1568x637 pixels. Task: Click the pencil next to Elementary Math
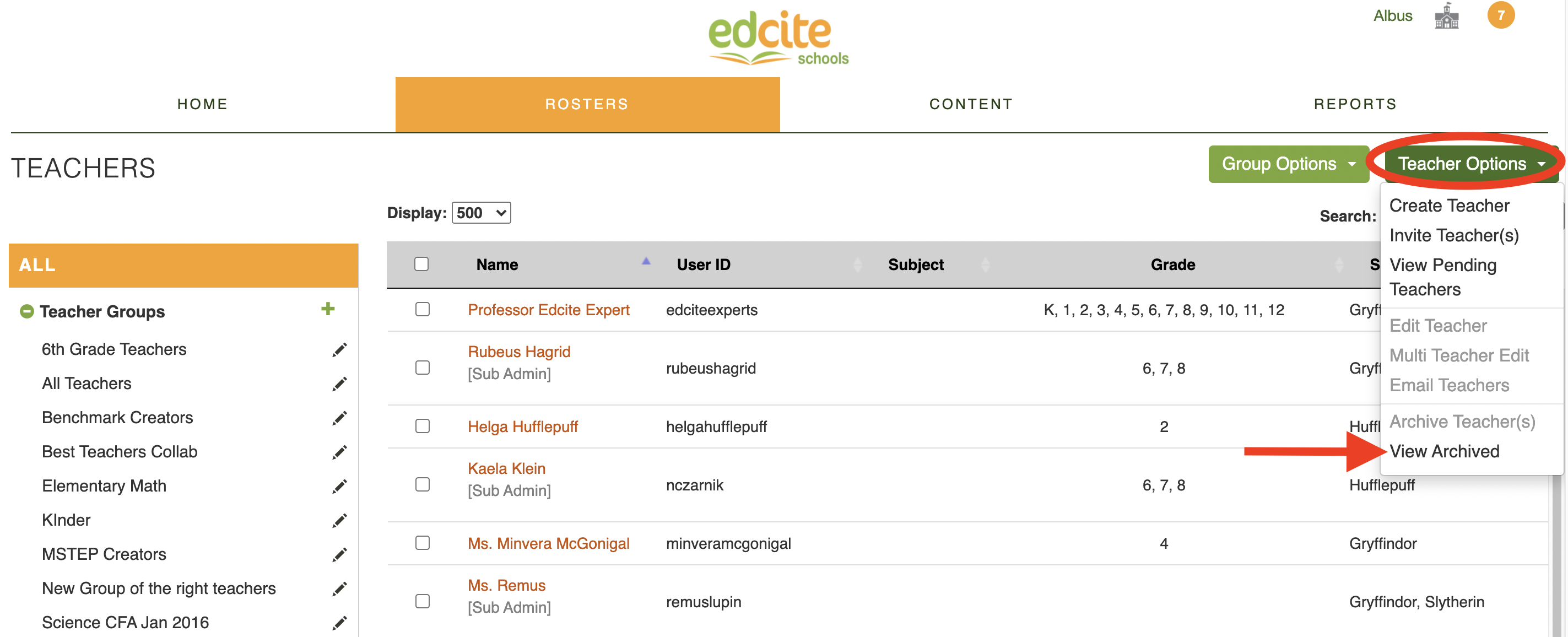[x=339, y=486]
